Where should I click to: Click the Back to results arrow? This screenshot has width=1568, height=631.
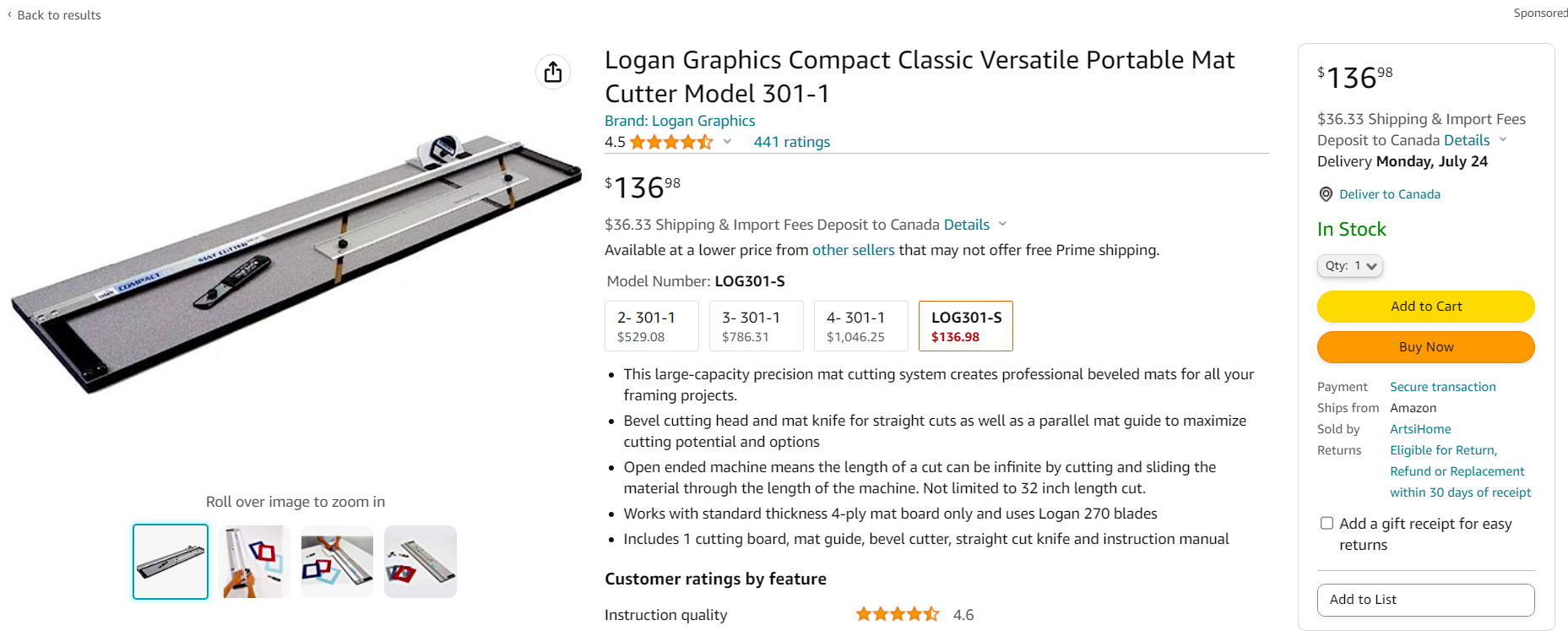10,14
